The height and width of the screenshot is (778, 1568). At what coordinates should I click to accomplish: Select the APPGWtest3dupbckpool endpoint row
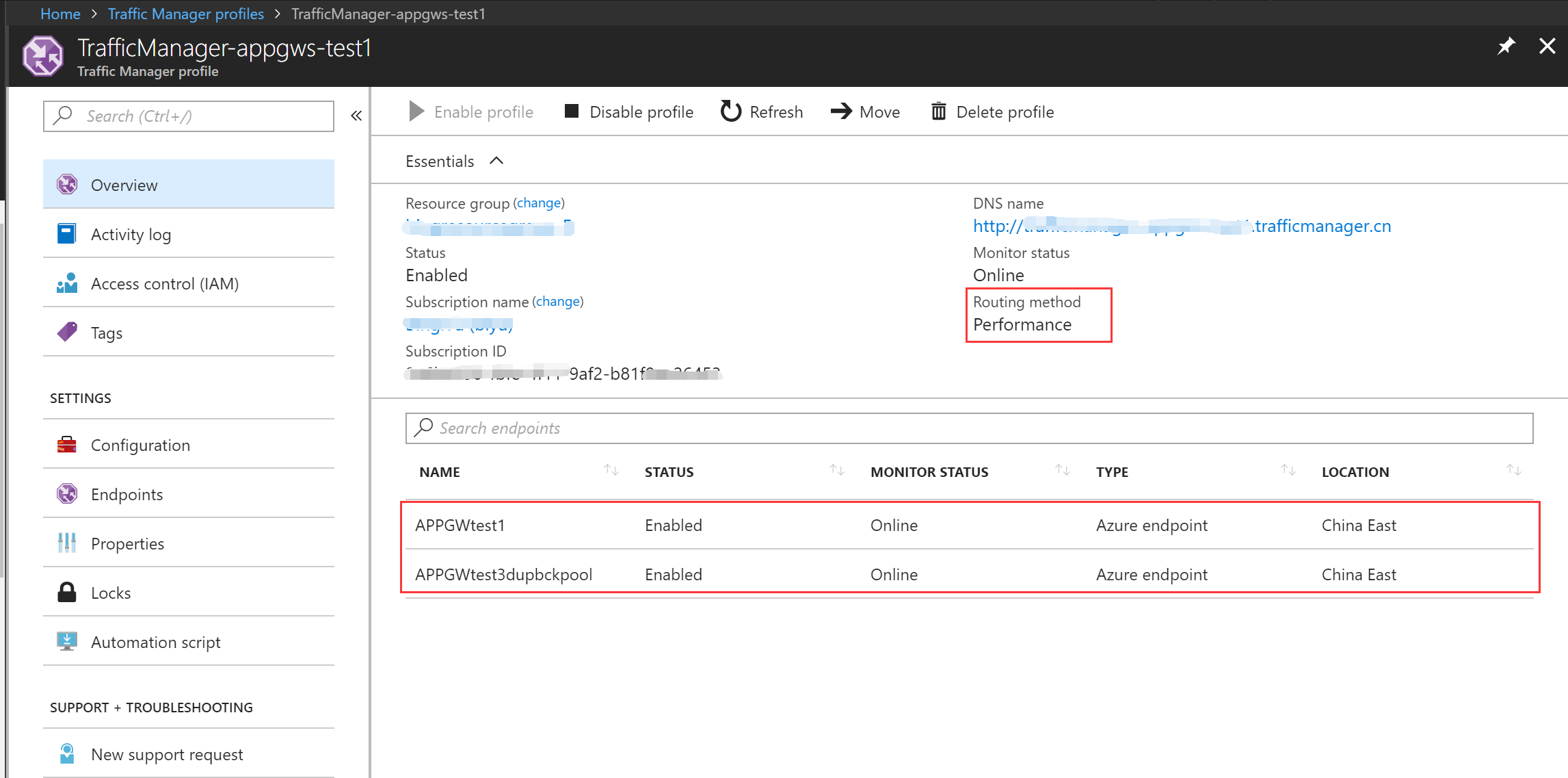[x=503, y=574]
